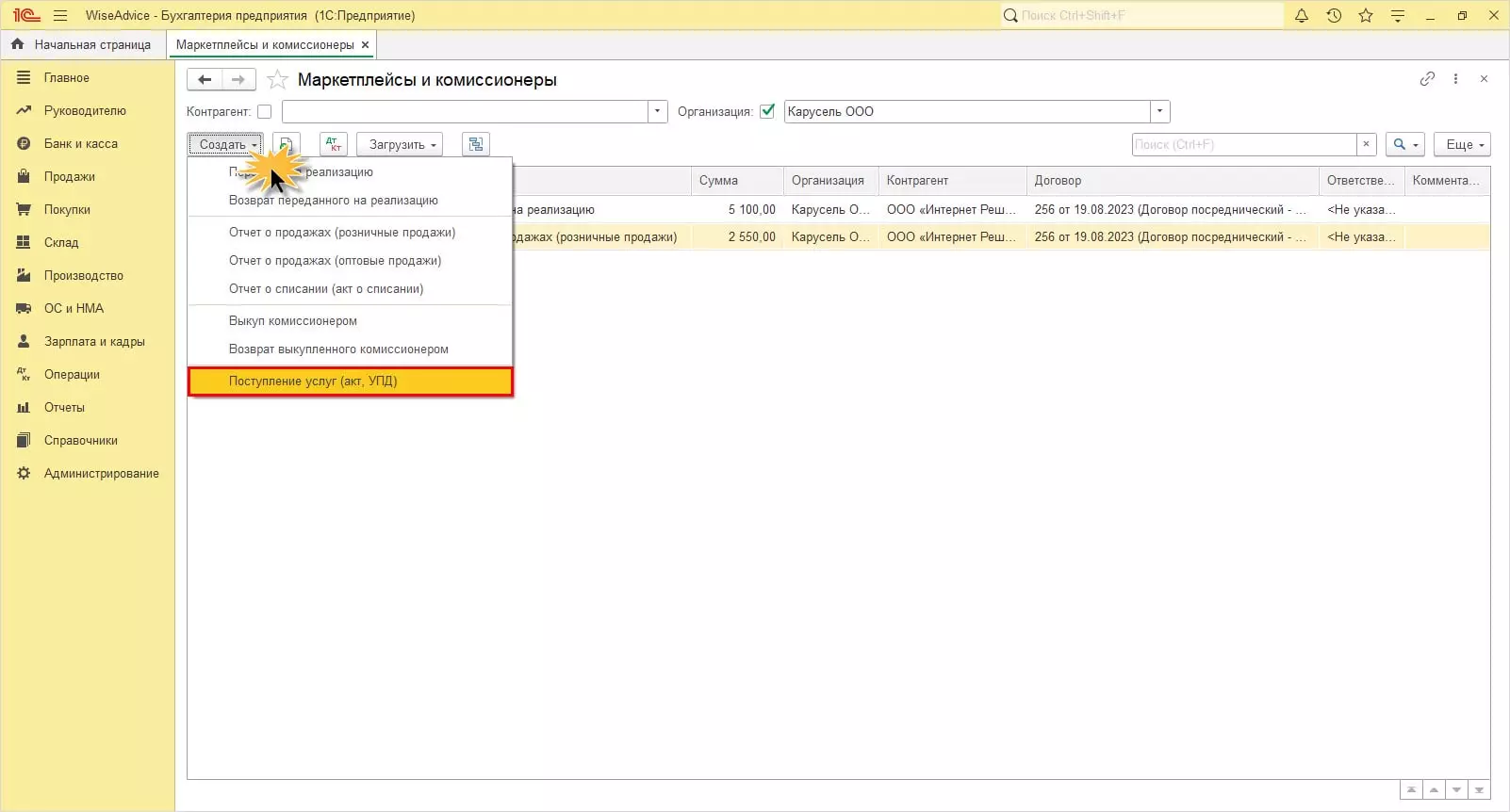The image size is (1510, 812).
Task: Expand the Организация dropdown arrow
Action: 1160,111
